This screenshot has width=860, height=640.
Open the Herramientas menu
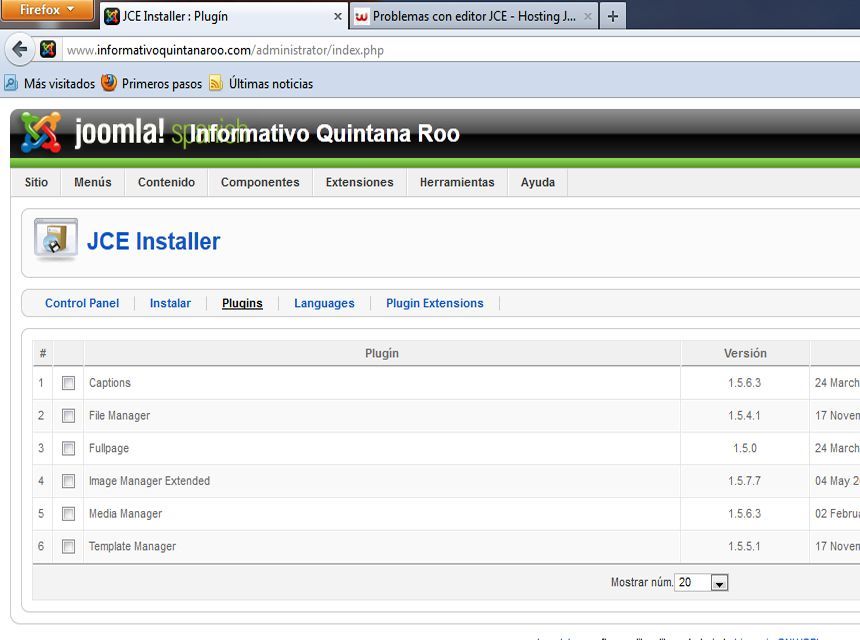coord(457,182)
